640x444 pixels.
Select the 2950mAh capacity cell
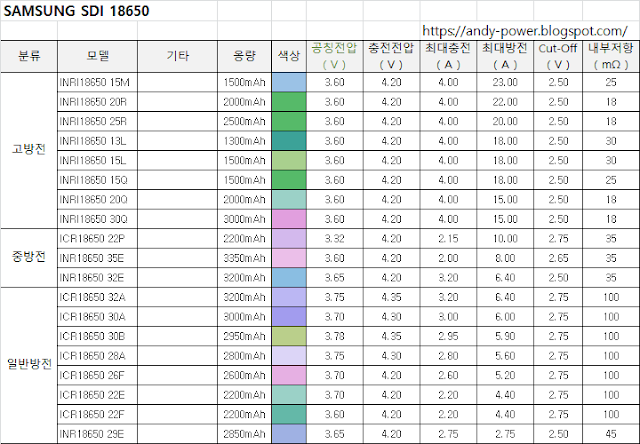pyautogui.click(x=244, y=336)
